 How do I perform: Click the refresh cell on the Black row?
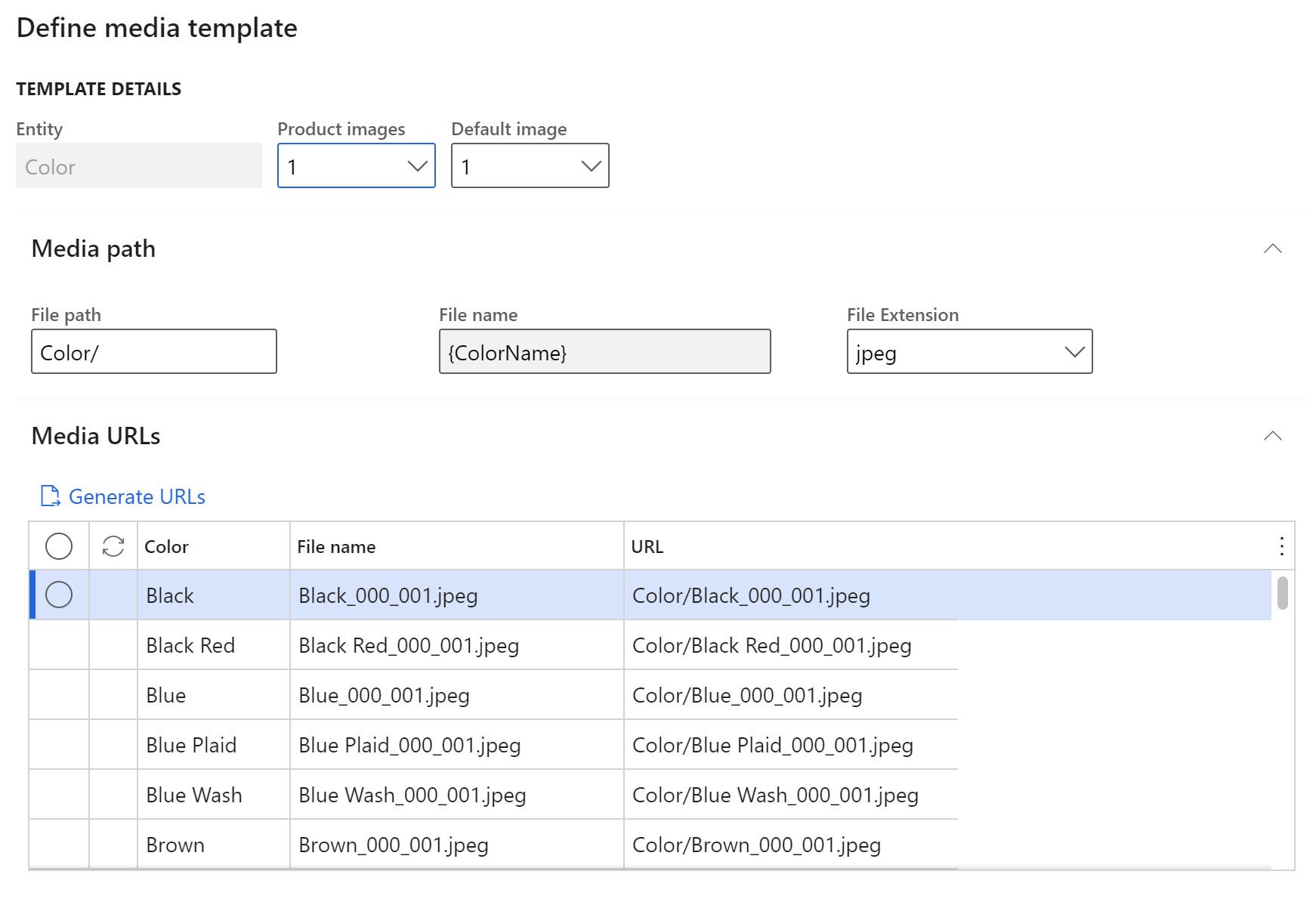(112, 595)
